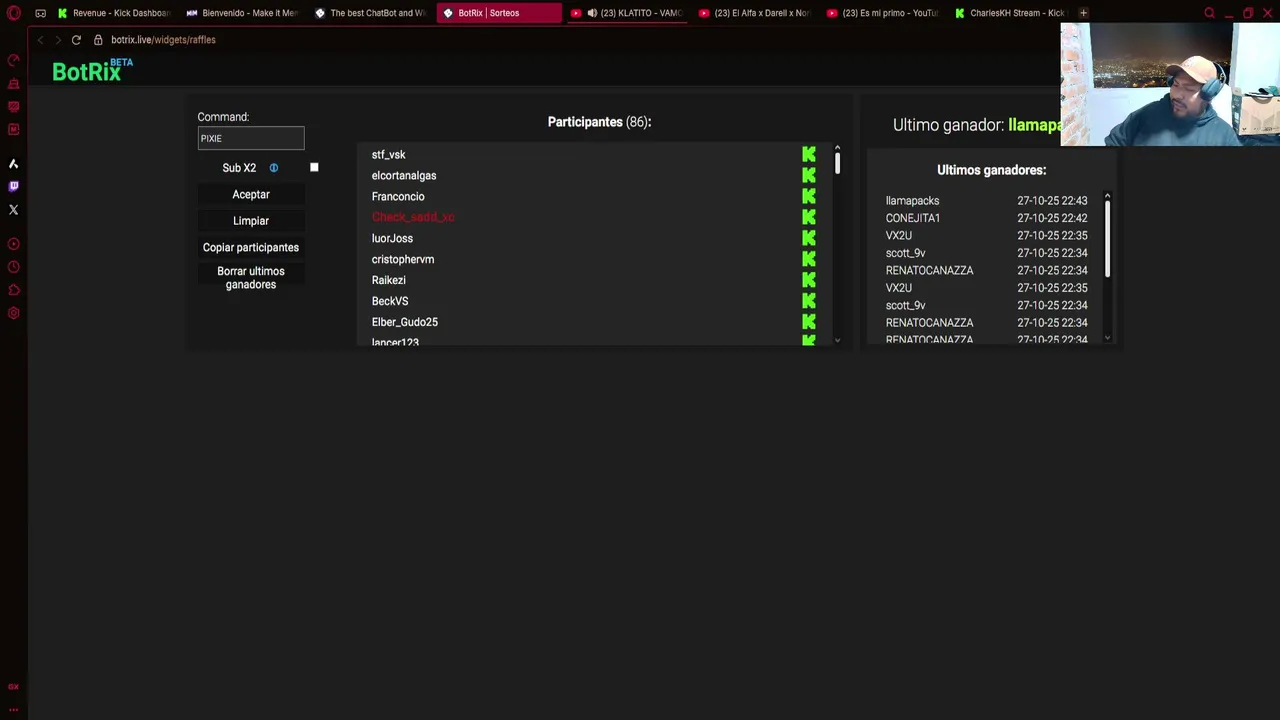1280x720 pixels.
Task: Select participant cristophervm
Action: click(403, 260)
